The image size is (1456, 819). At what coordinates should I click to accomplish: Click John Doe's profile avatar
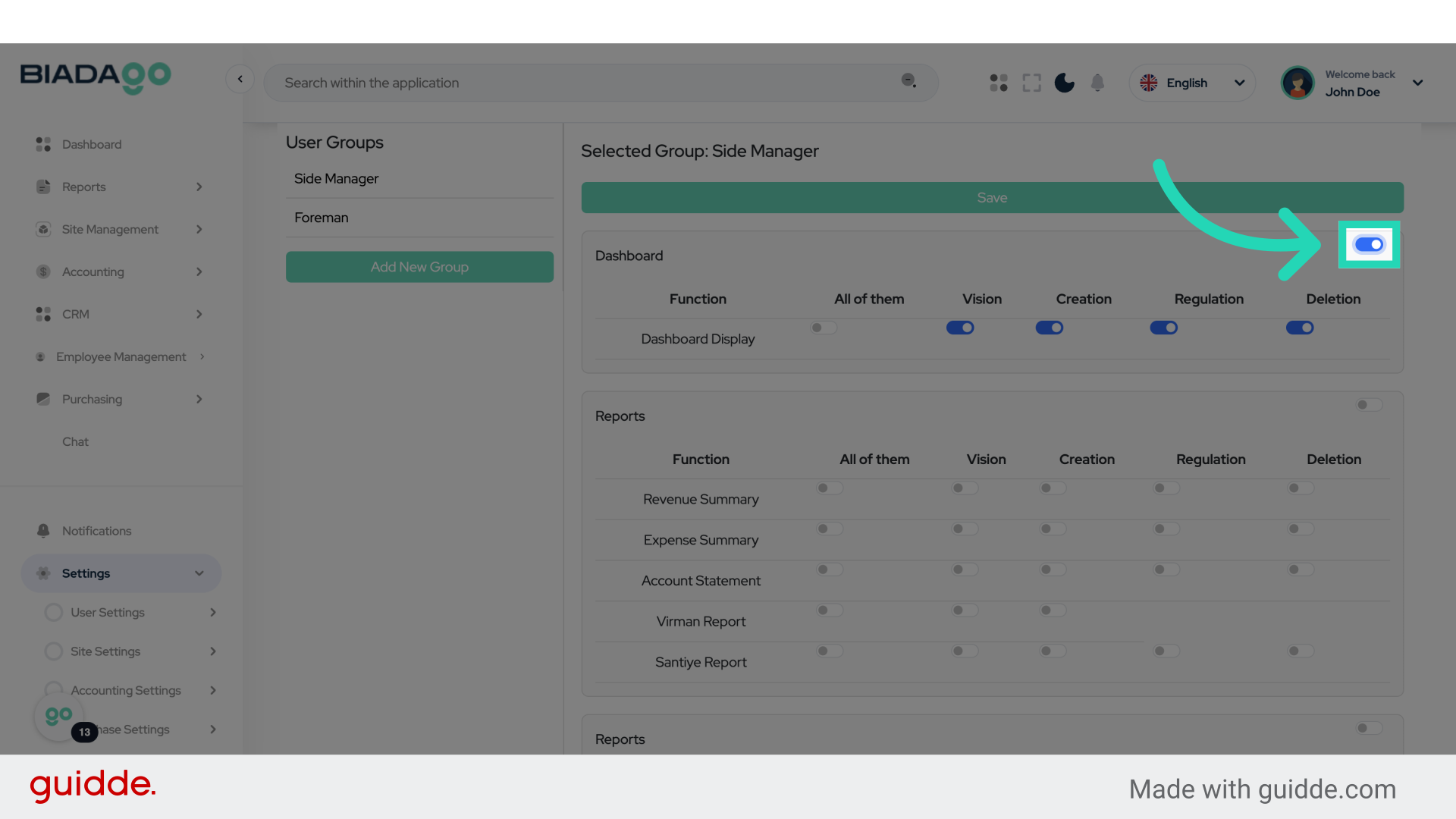coord(1298,83)
